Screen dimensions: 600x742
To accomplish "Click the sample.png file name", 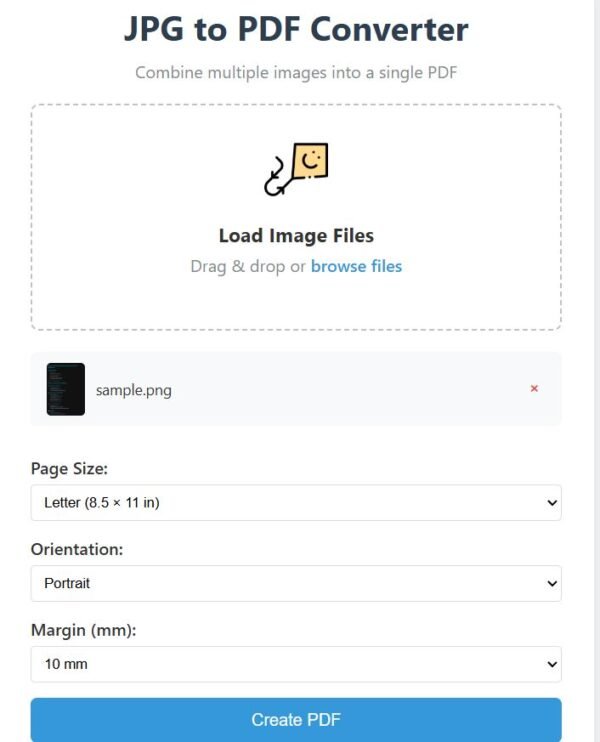I will [x=134, y=390].
